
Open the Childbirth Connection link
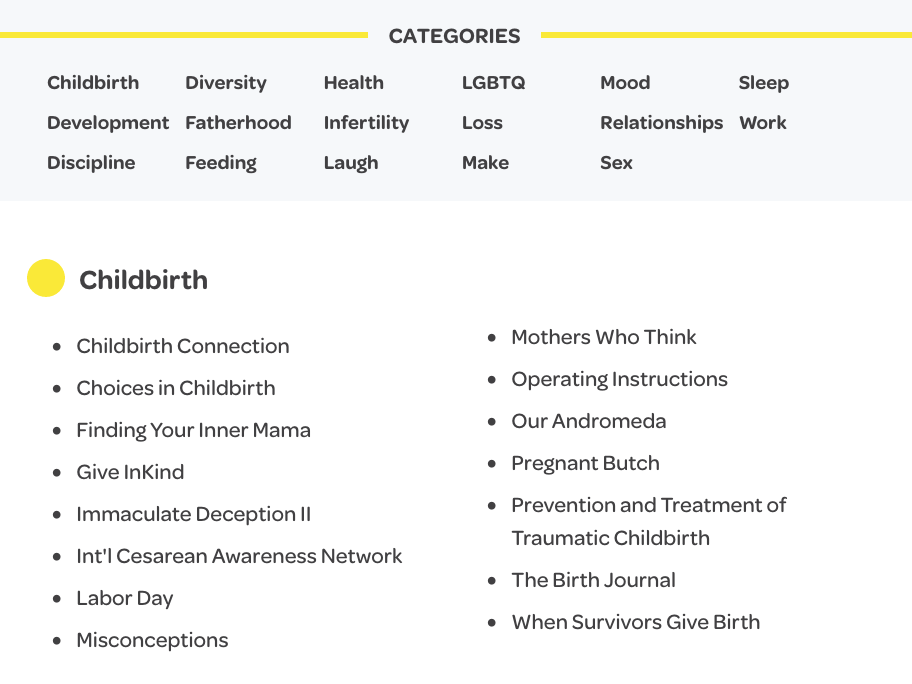click(183, 346)
